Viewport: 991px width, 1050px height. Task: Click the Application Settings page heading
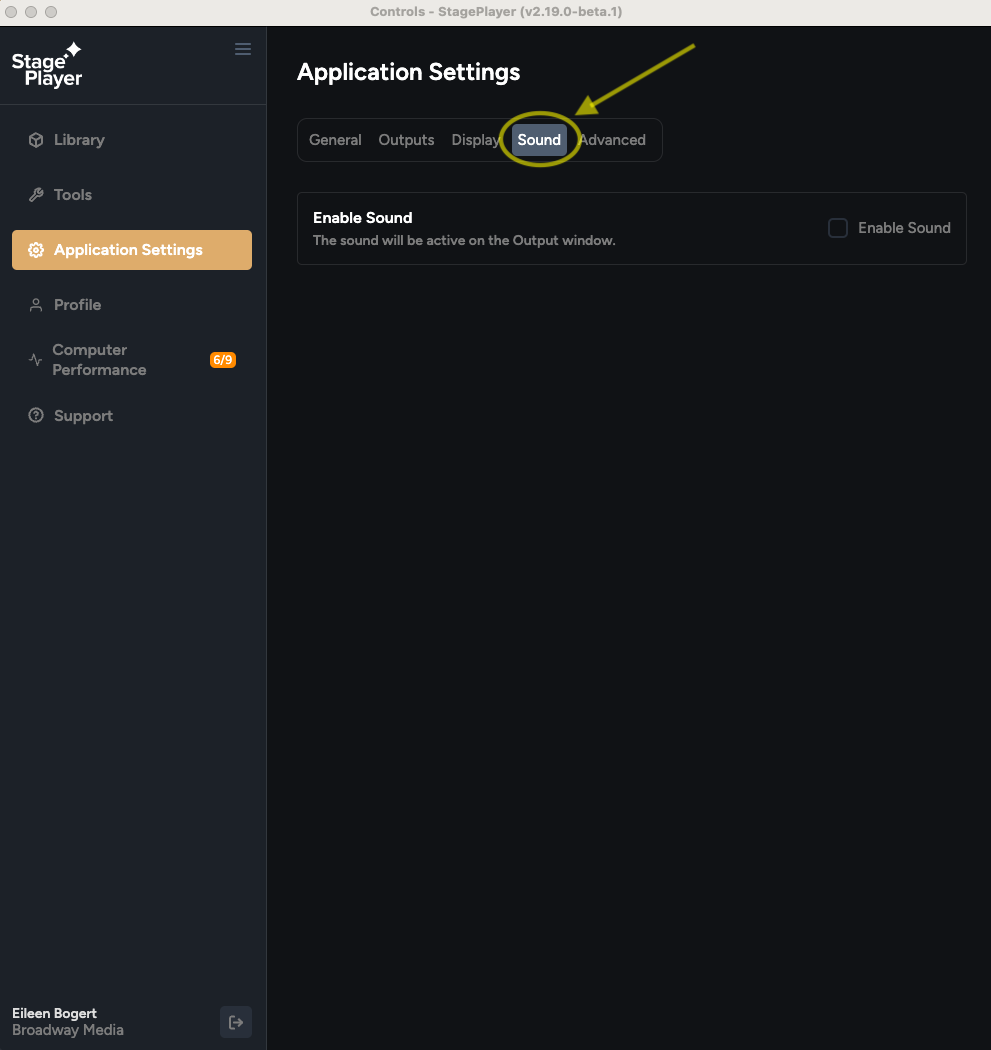coord(408,72)
